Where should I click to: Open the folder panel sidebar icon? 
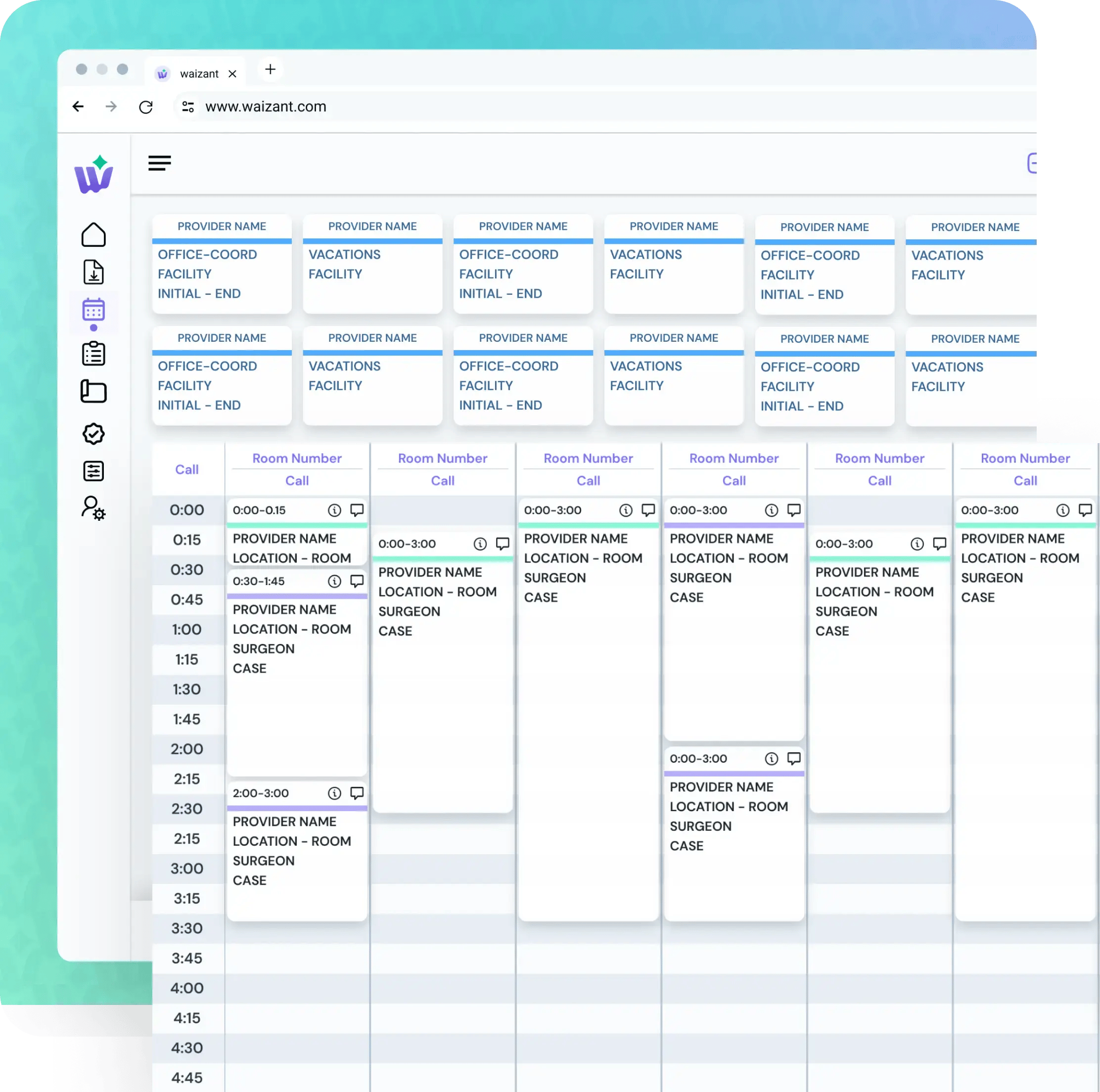click(x=93, y=392)
